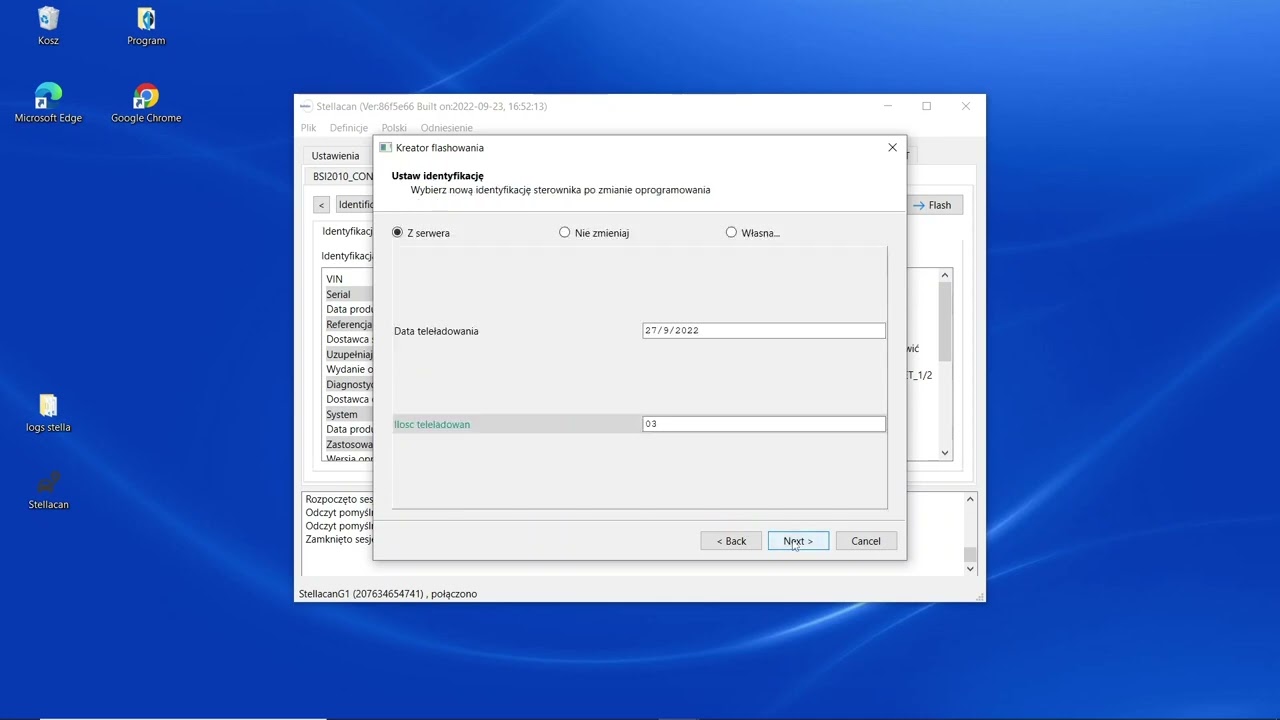Click the Data teleładowania label
Viewport: 1280px width, 720px height.
click(436, 331)
